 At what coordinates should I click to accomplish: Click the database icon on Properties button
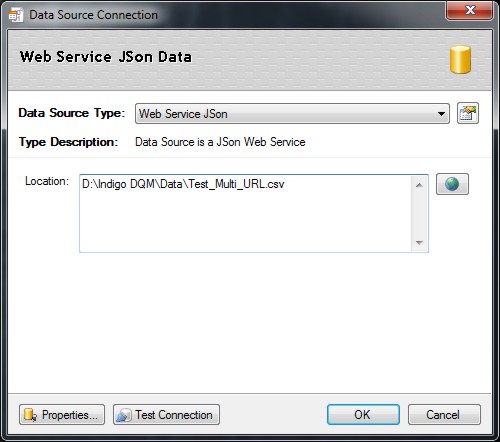click(x=30, y=415)
